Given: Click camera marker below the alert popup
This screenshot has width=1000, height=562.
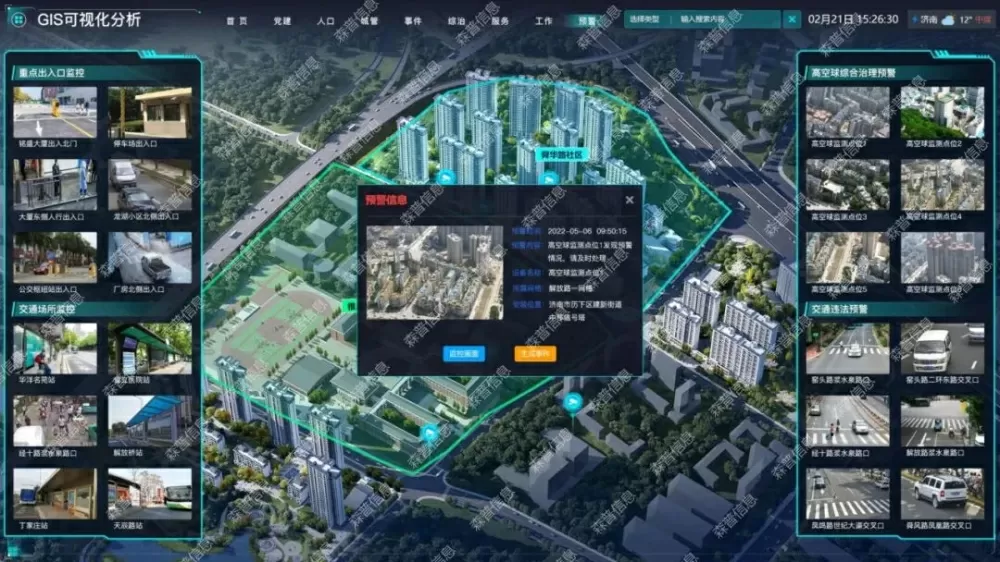Looking at the screenshot, I should [572, 403].
